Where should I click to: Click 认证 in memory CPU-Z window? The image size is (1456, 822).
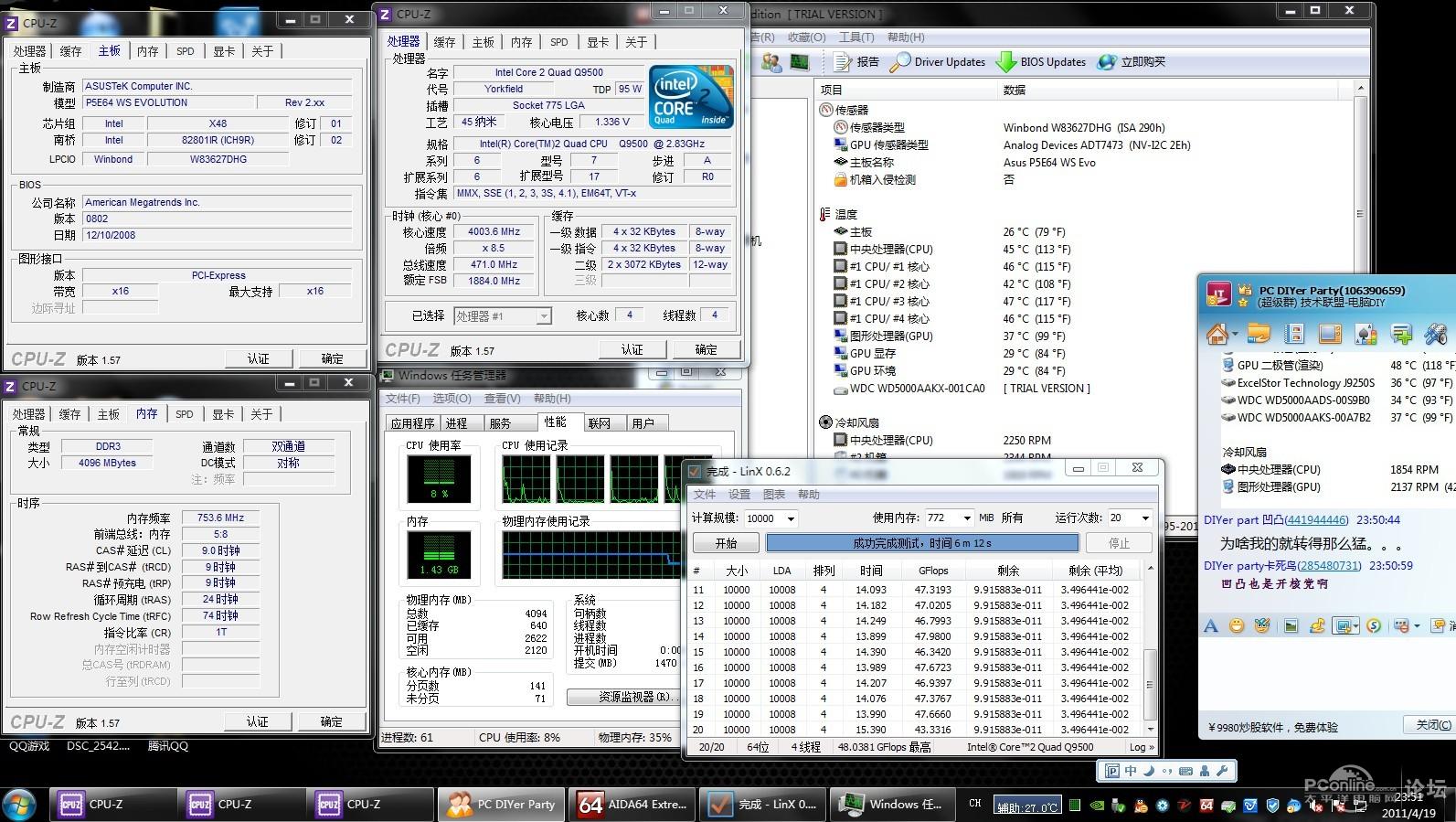tap(257, 721)
